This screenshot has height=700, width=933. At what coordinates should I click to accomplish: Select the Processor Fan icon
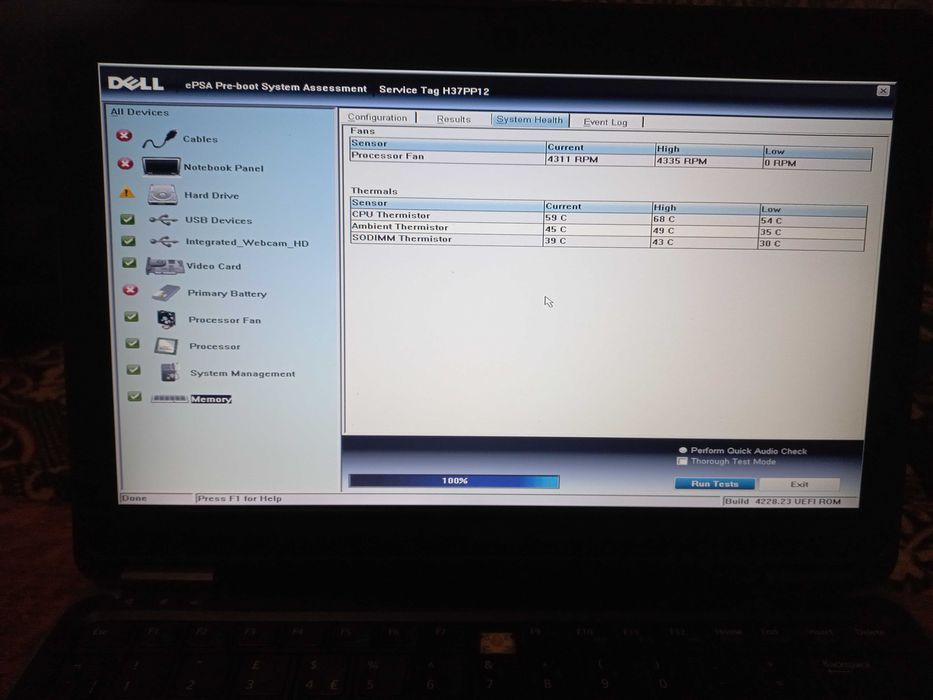click(167, 320)
